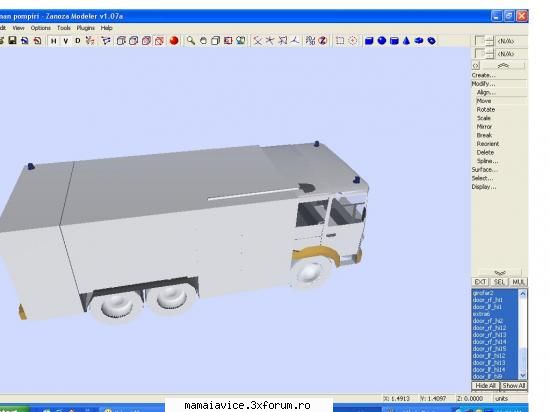Screen dimensions: 550x412
Task: Create a cylinder primitive
Action: (394, 41)
